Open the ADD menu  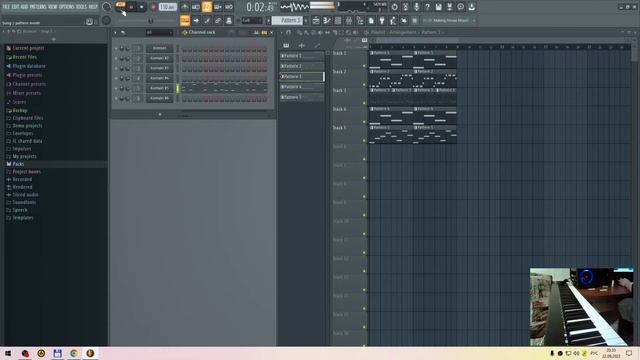pyautogui.click(x=24, y=7)
